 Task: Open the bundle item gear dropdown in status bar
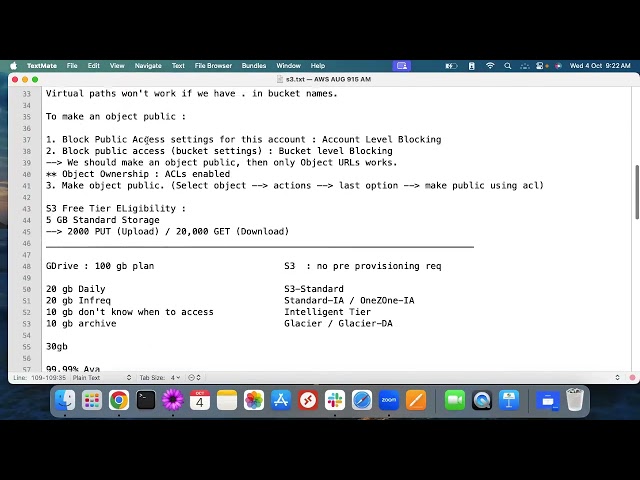pyautogui.click(x=194, y=378)
